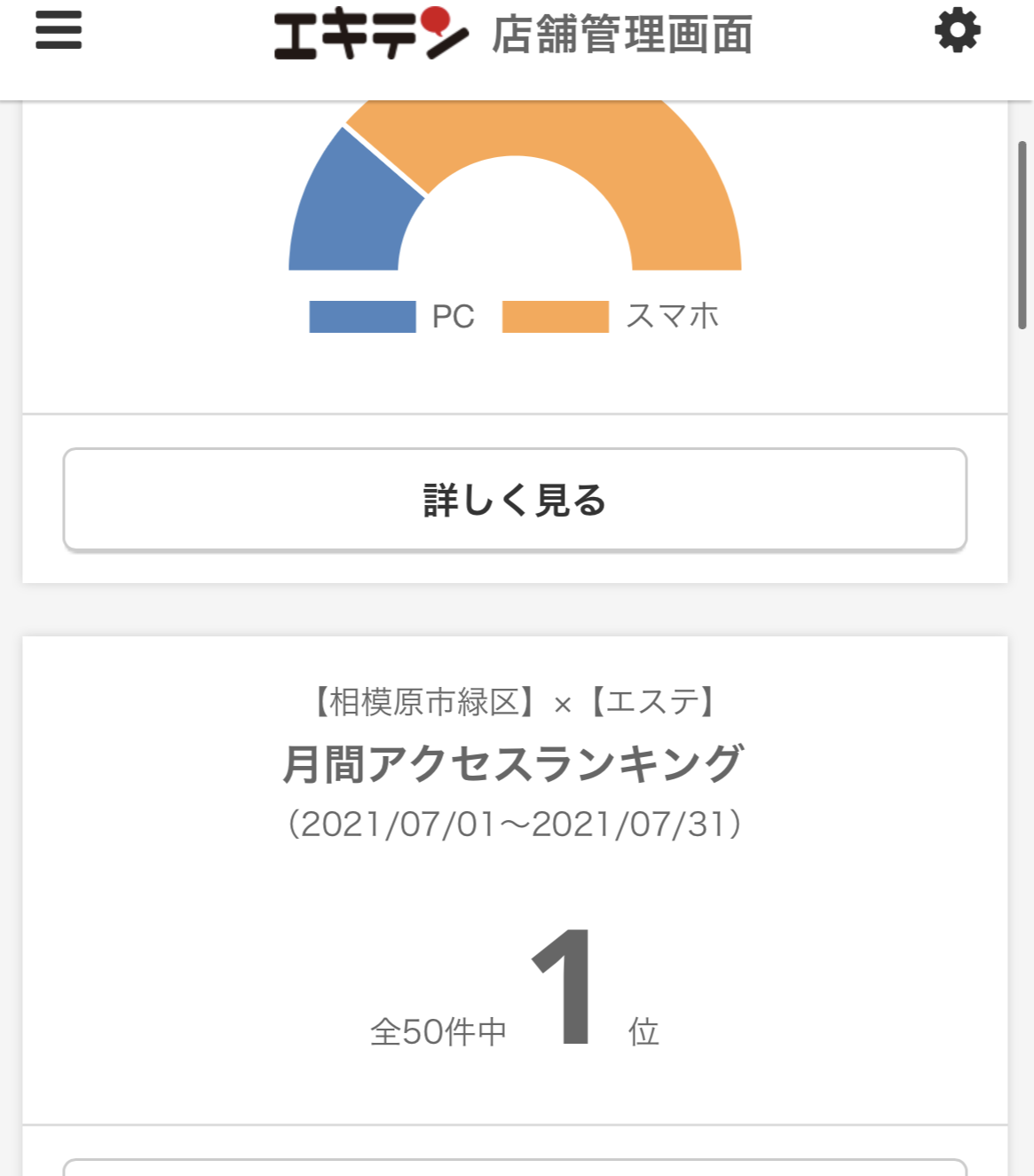Click the 全50件中 total count text
Screen dimensions: 1034x1176
tap(438, 1031)
